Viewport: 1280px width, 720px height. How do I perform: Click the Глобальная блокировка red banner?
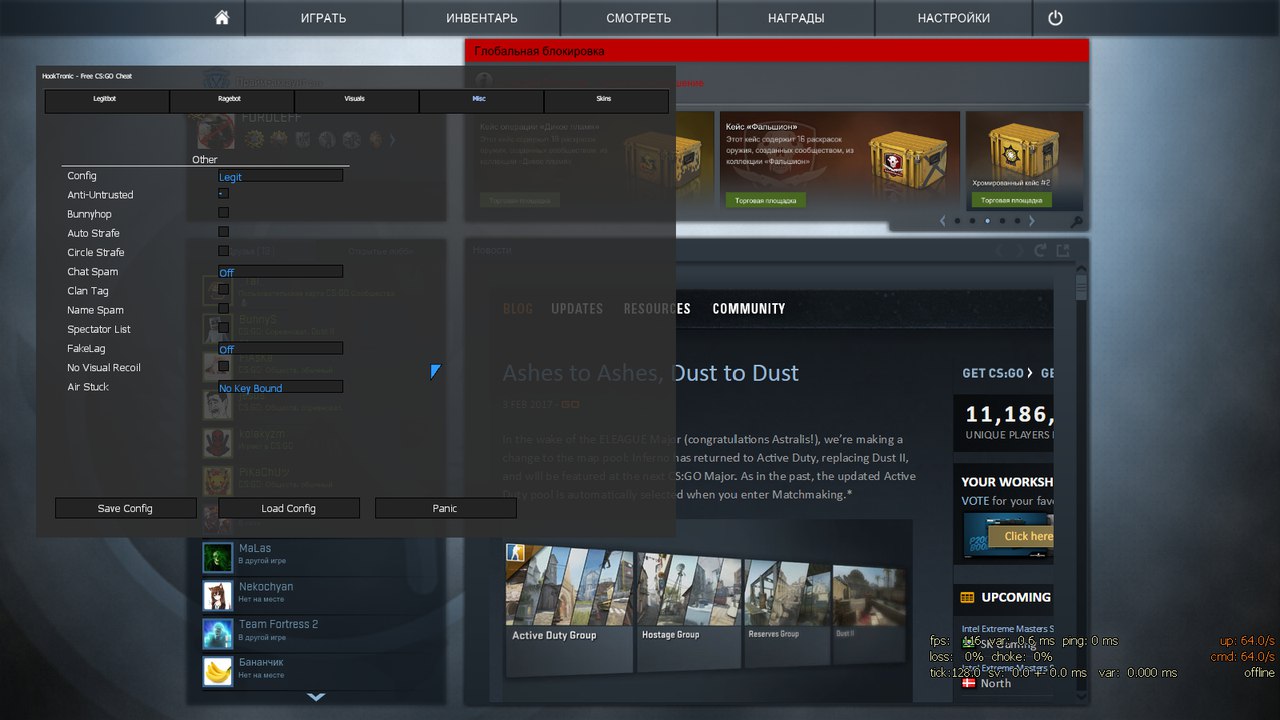tap(777, 51)
